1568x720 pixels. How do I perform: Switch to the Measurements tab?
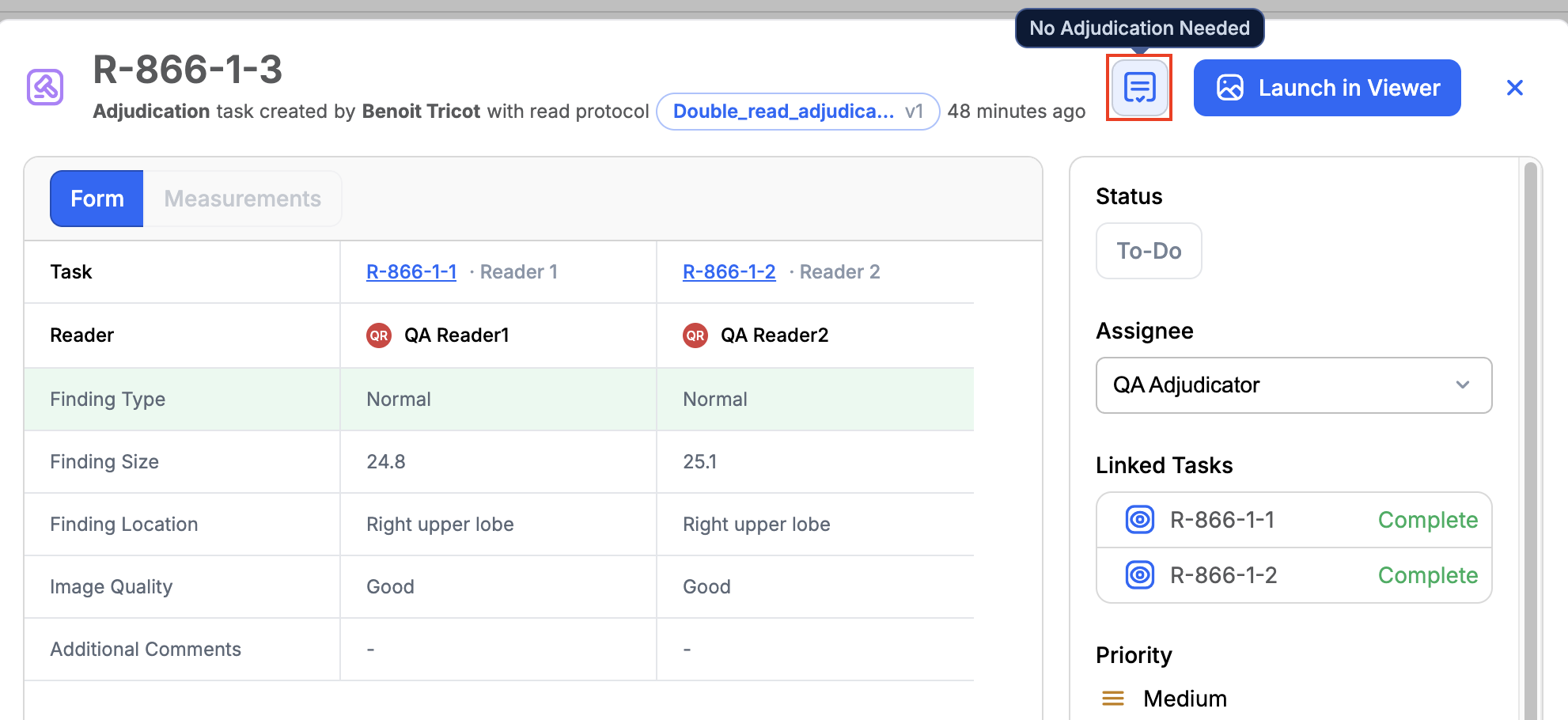pyautogui.click(x=242, y=199)
